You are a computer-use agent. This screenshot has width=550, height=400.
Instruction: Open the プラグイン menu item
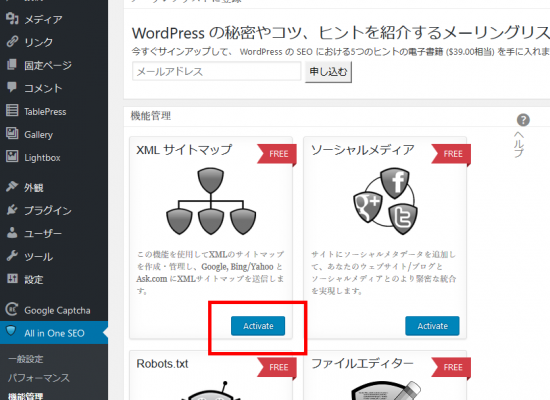coord(54,210)
